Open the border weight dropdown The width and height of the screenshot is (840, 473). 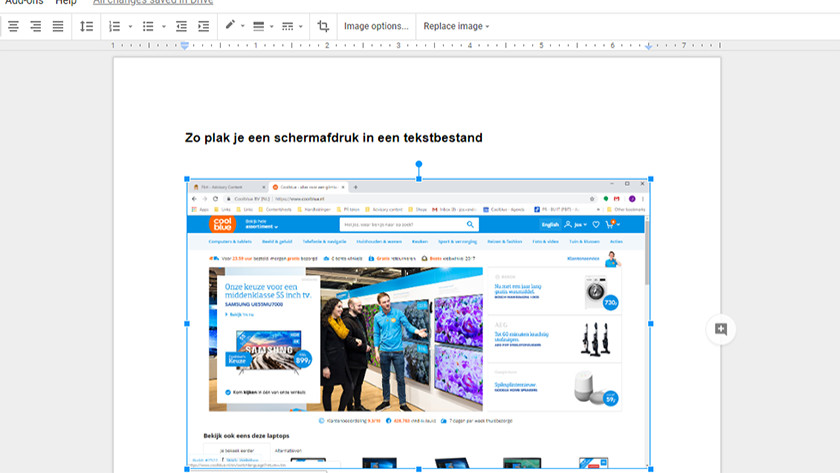point(261,26)
